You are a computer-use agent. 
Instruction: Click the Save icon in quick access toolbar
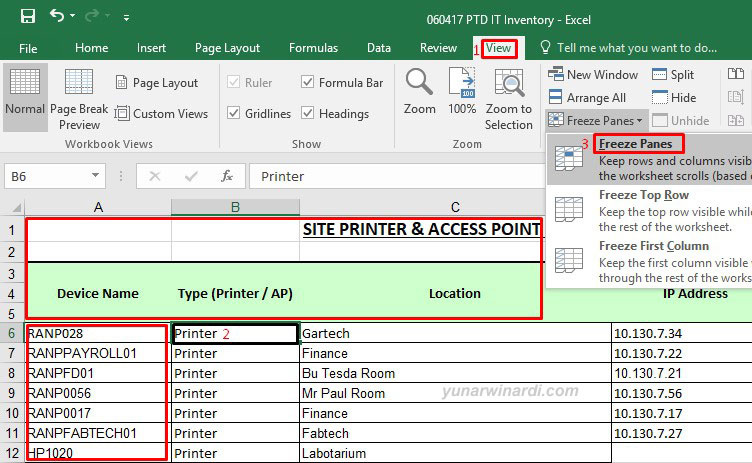pyautogui.click(x=28, y=17)
